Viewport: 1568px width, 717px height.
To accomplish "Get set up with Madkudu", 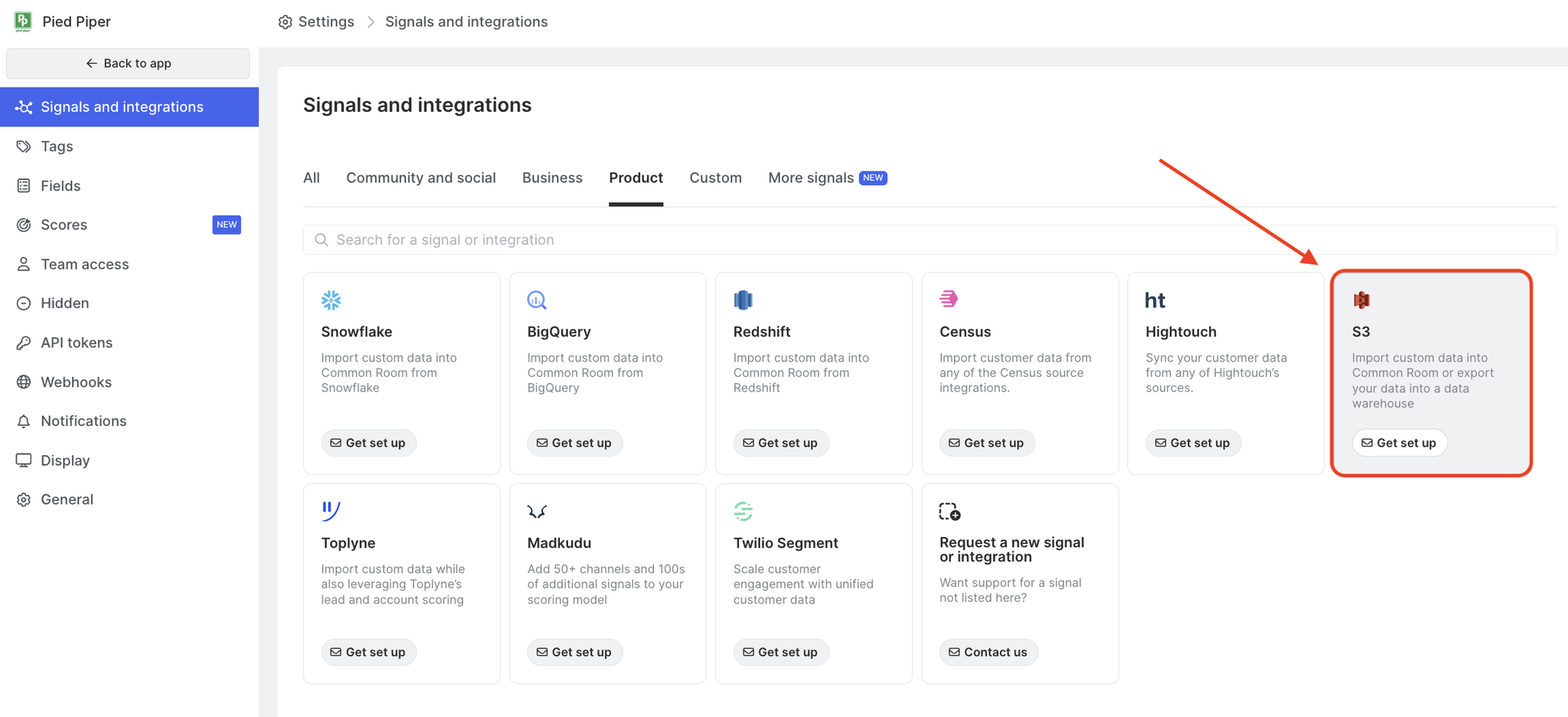I will (574, 652).
